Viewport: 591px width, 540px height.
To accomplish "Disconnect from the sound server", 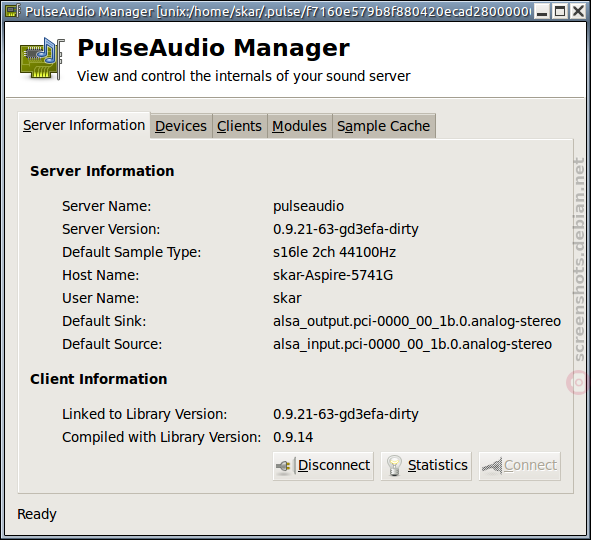I will (323, 466).
